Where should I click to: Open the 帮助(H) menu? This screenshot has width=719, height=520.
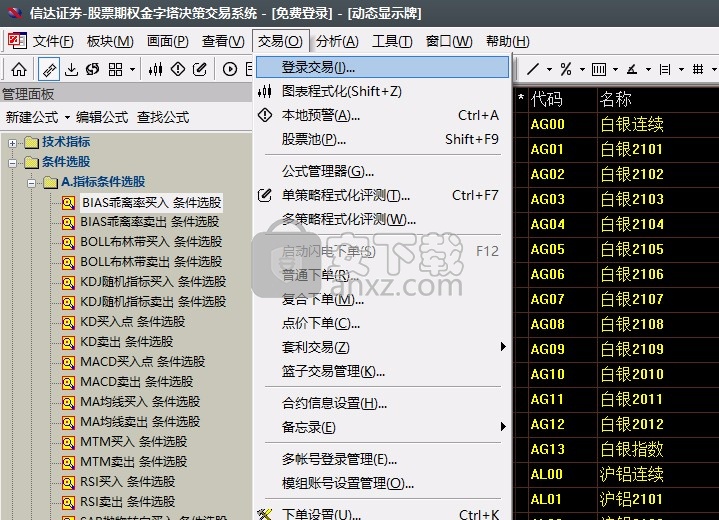[x=508, y=41]
